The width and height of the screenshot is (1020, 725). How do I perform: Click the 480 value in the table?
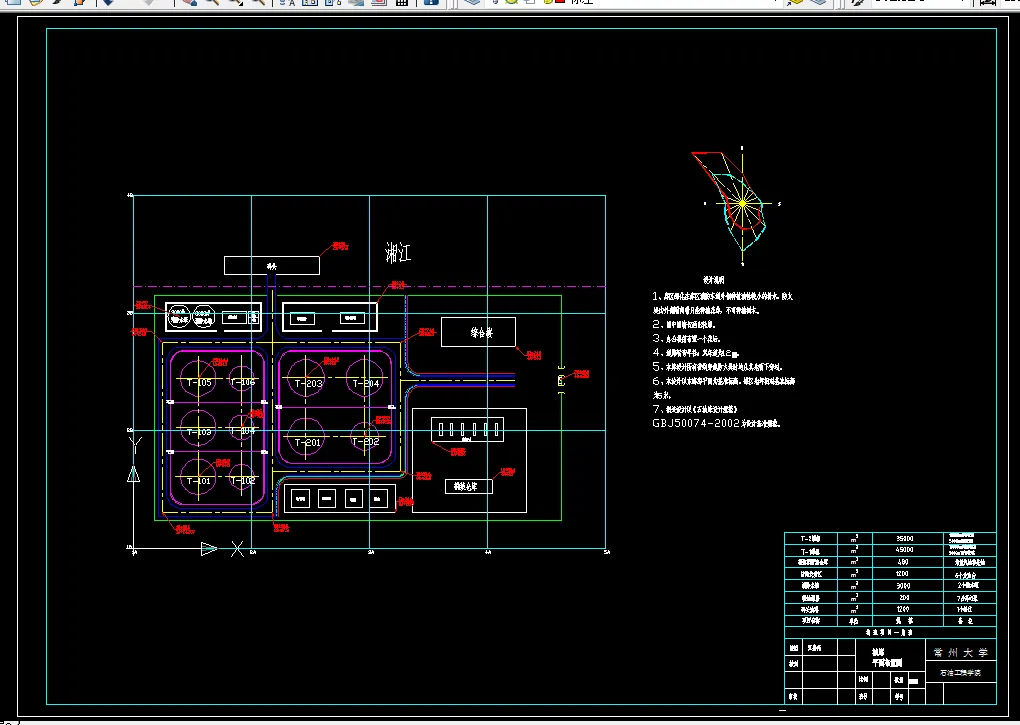pos(903,562)
